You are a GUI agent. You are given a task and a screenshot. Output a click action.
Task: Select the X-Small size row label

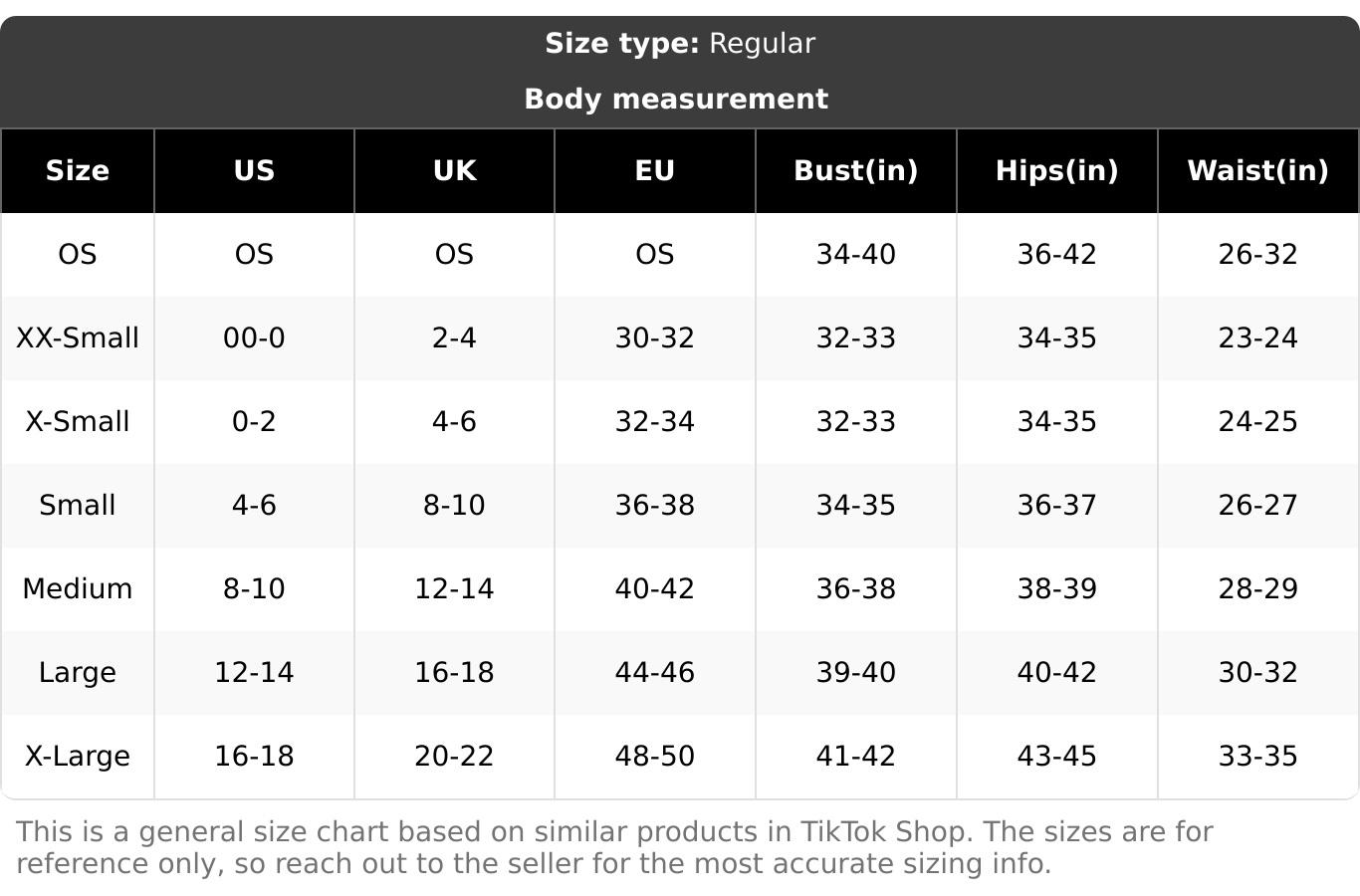point(78,421)
